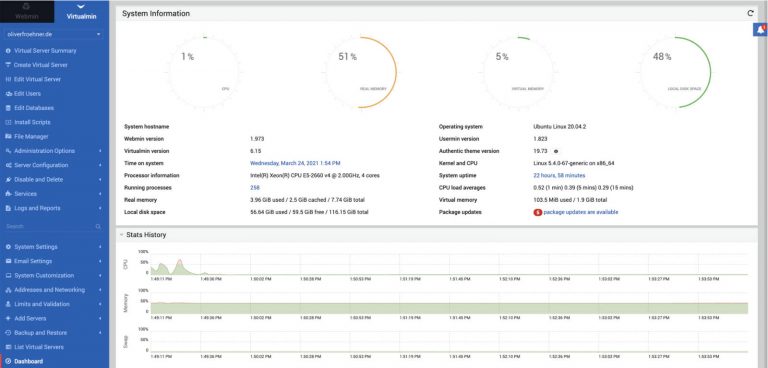Image resolution: width=768 pixels, height=368 pixels.
Task: Expand the Logs and Reports submenu arrow
Action: (x=100, y=208)
